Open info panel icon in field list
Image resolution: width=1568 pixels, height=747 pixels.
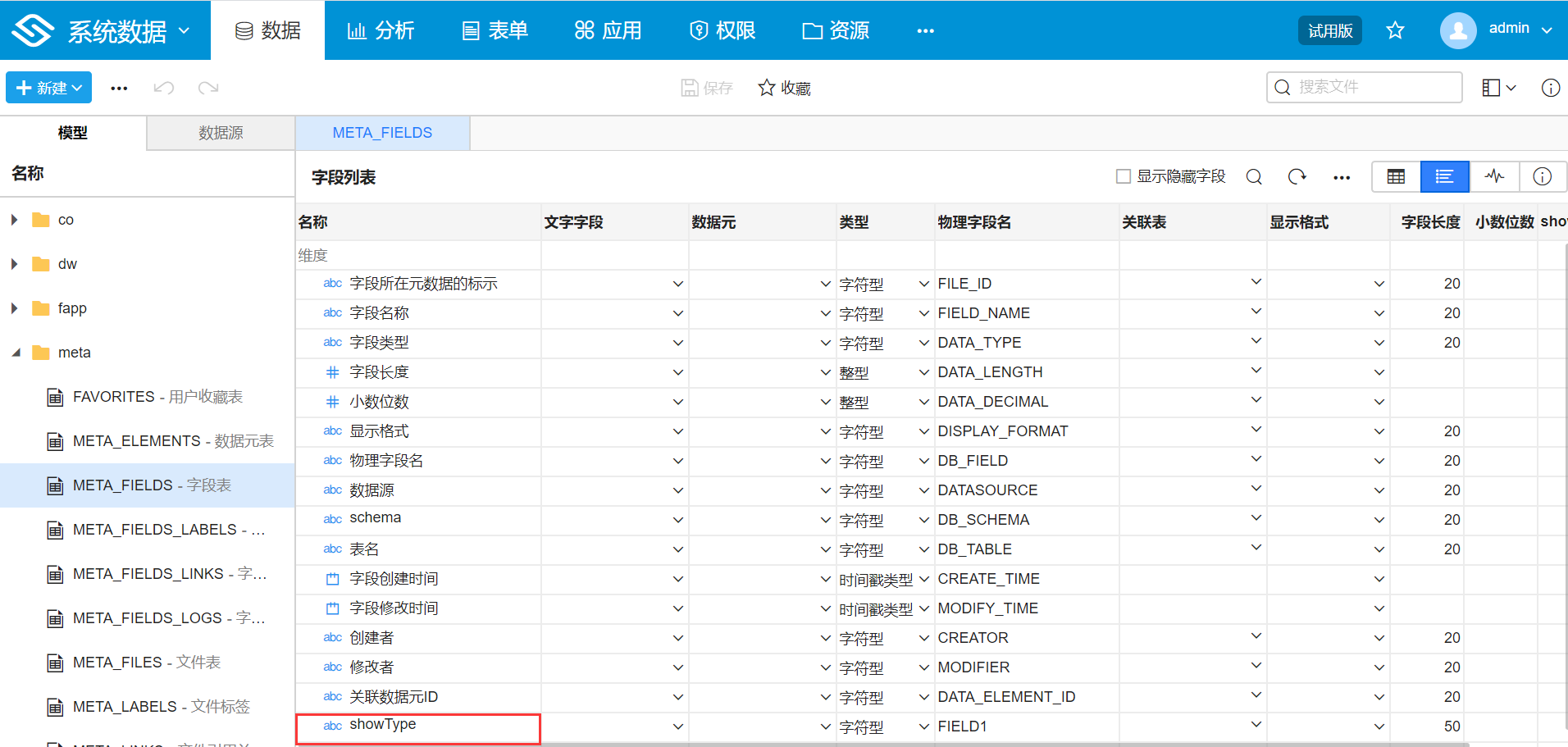click(x=1542, y=177)
